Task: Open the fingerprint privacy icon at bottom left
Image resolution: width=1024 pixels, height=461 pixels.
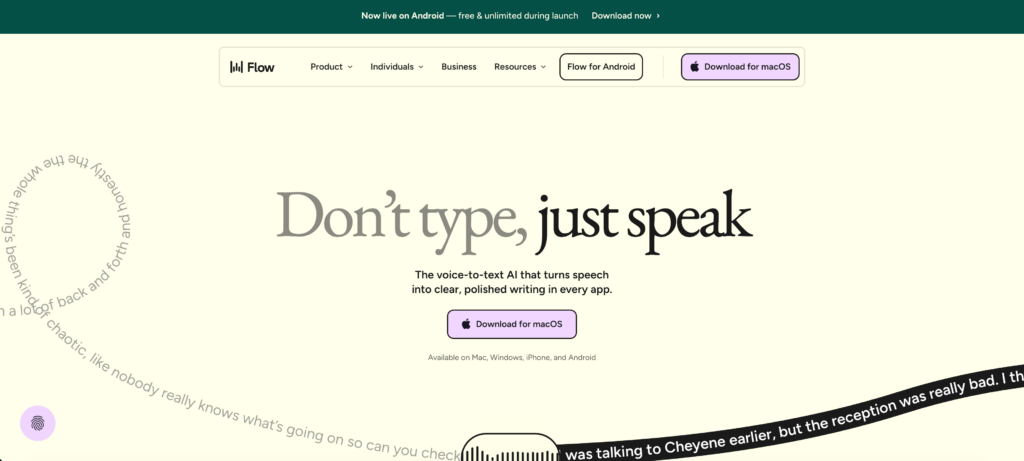Action: [38, 423]
